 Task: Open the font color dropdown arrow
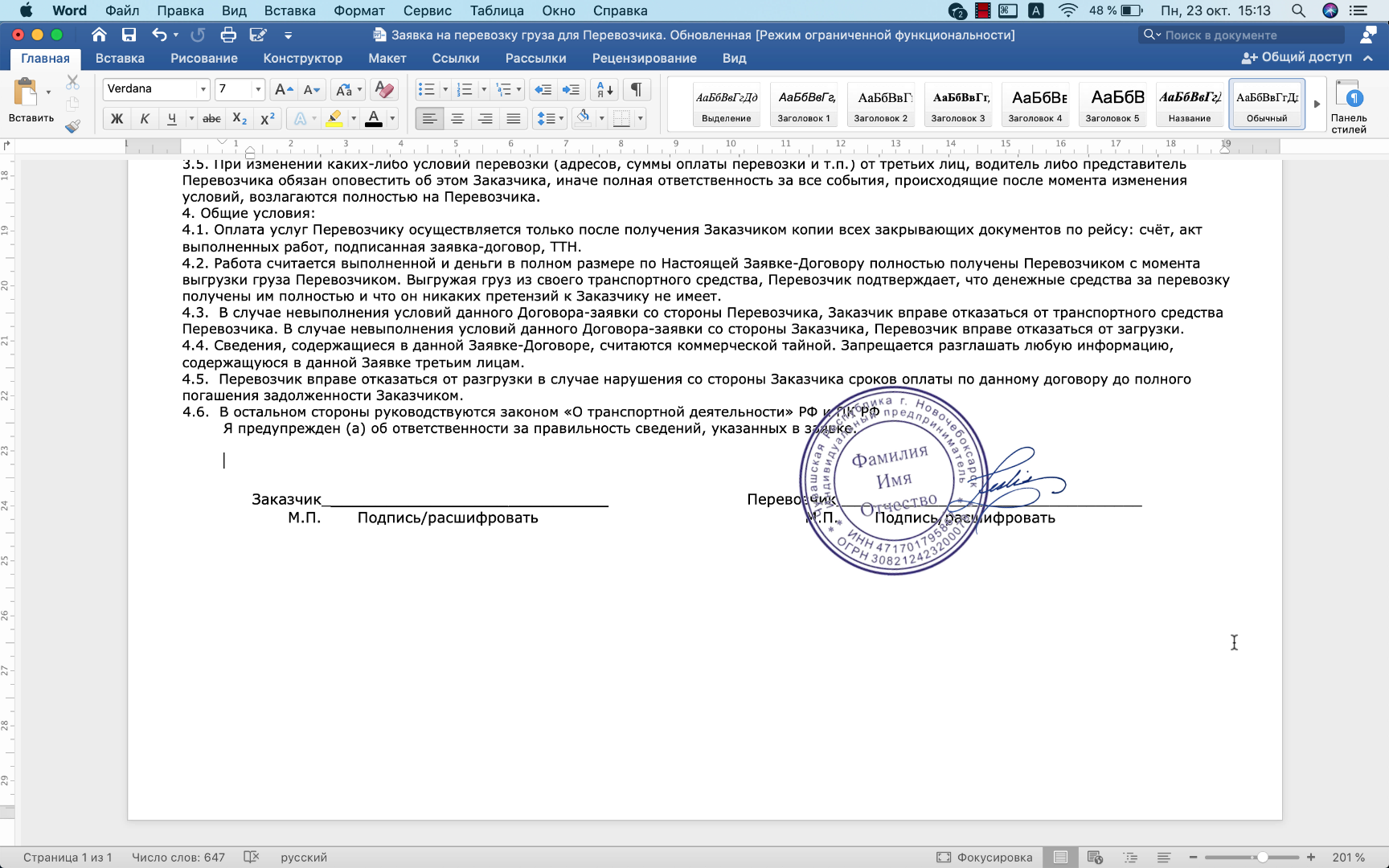pos(391,117)
